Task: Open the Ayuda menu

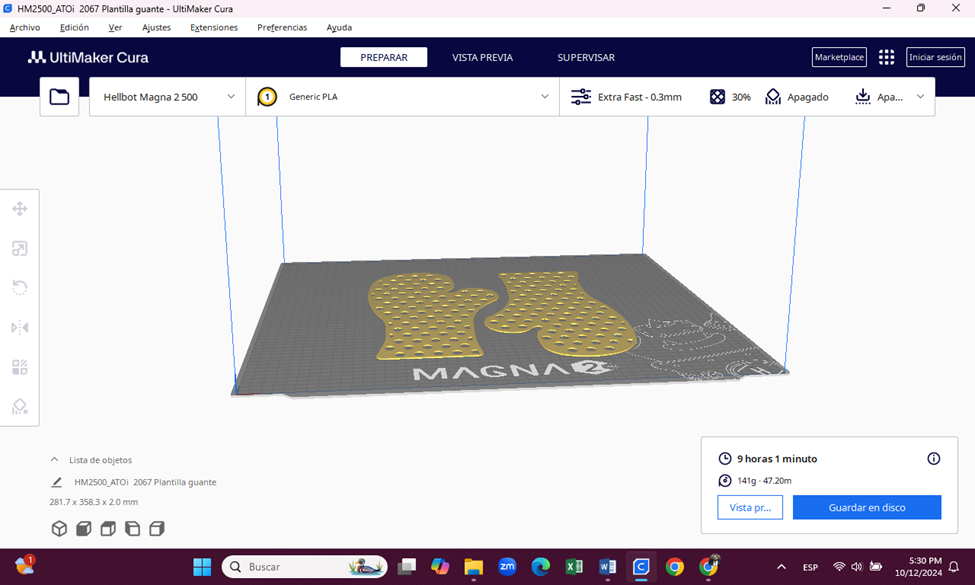Action: point(339,27)
